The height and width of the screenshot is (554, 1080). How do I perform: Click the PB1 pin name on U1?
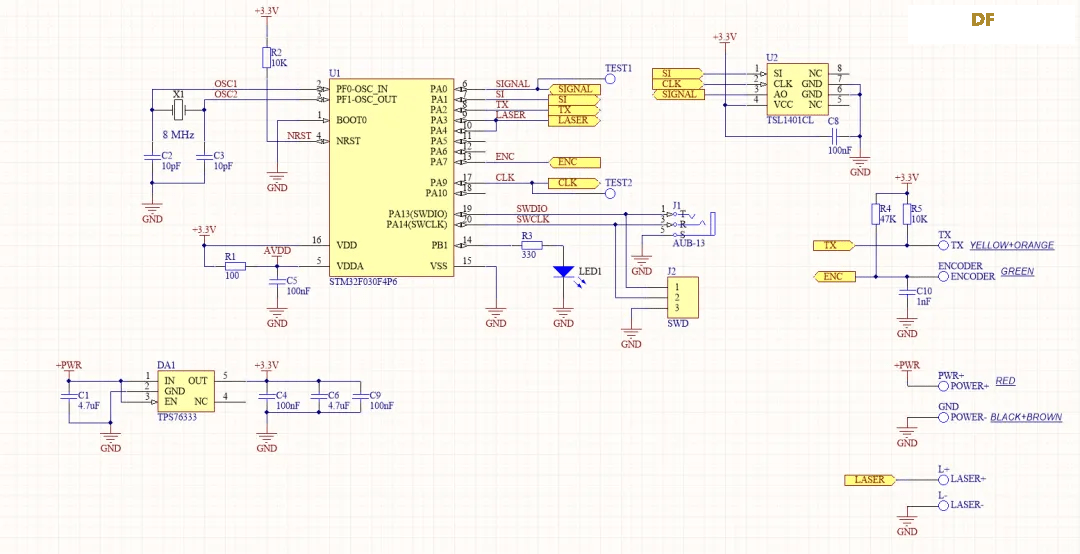439,245
